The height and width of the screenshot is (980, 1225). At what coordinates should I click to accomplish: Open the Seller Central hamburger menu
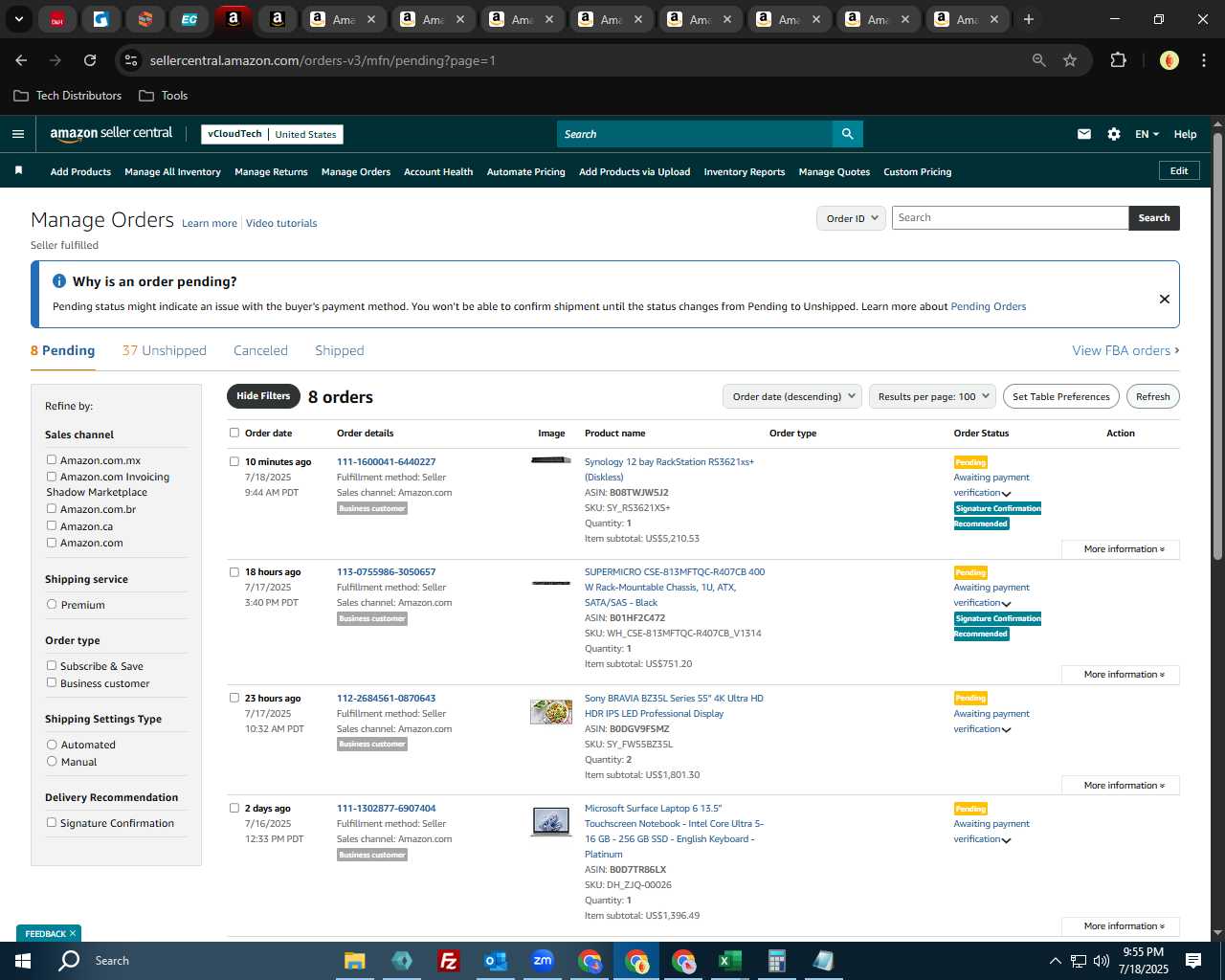point(17,134)
